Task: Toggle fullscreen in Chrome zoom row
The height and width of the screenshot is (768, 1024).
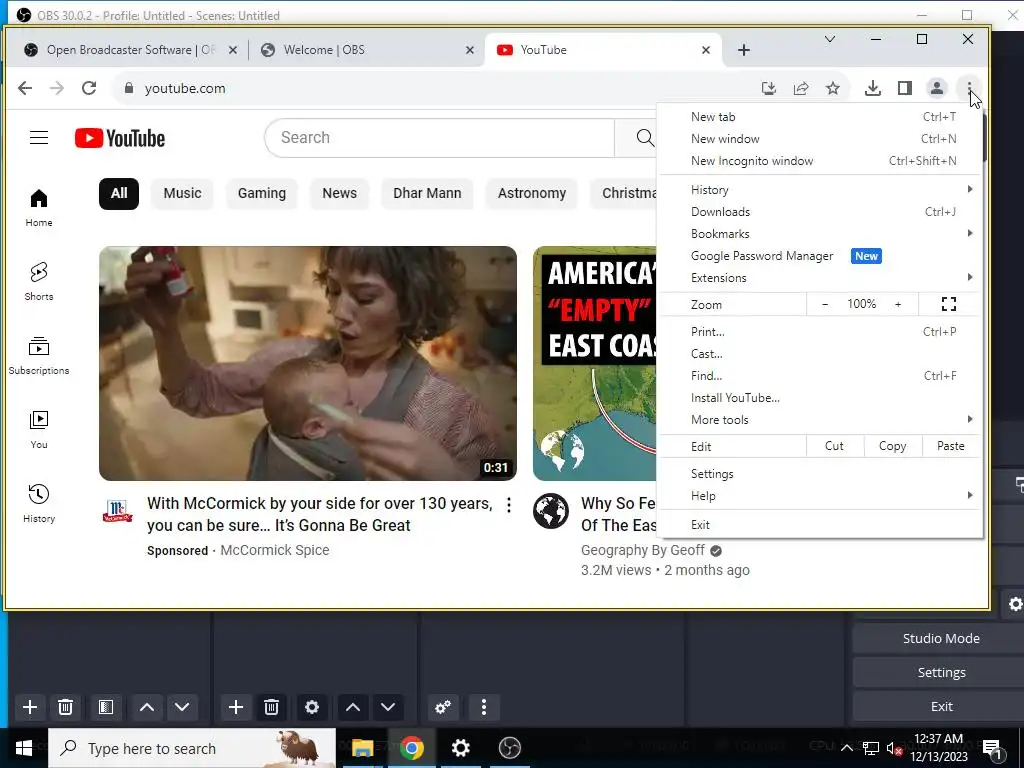Action: [949, 304]
